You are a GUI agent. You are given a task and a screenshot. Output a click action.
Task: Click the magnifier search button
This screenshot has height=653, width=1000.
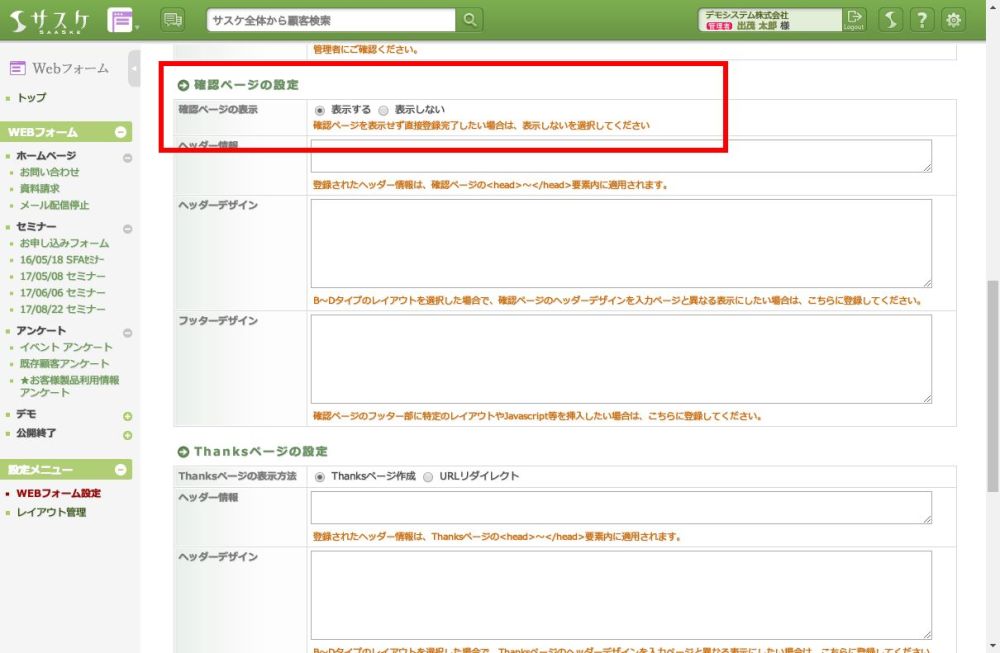(x=470, y=20)
